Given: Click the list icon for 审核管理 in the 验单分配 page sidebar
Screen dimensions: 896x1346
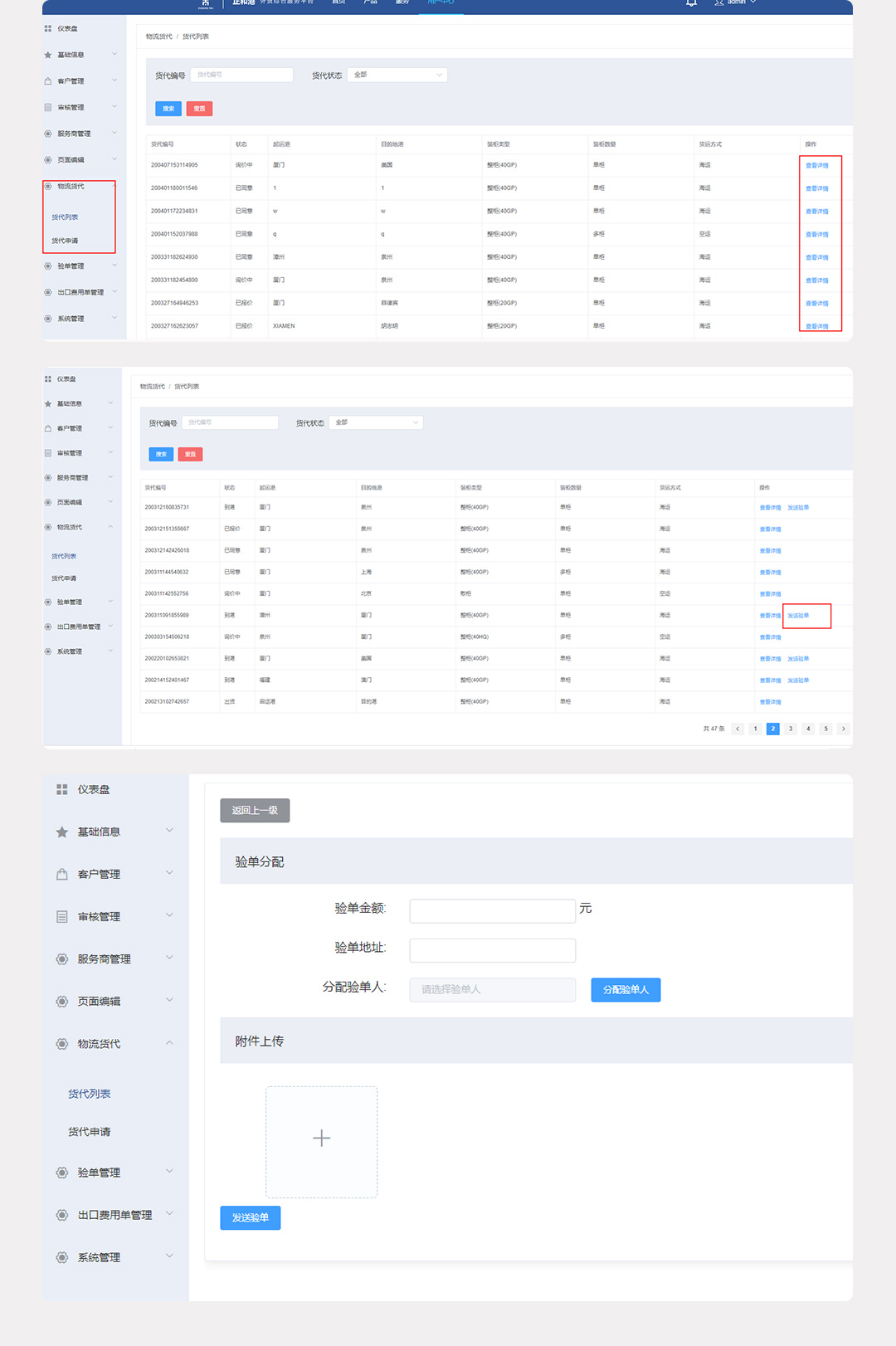Looking at the screenshot, I should tap(61, 916).
